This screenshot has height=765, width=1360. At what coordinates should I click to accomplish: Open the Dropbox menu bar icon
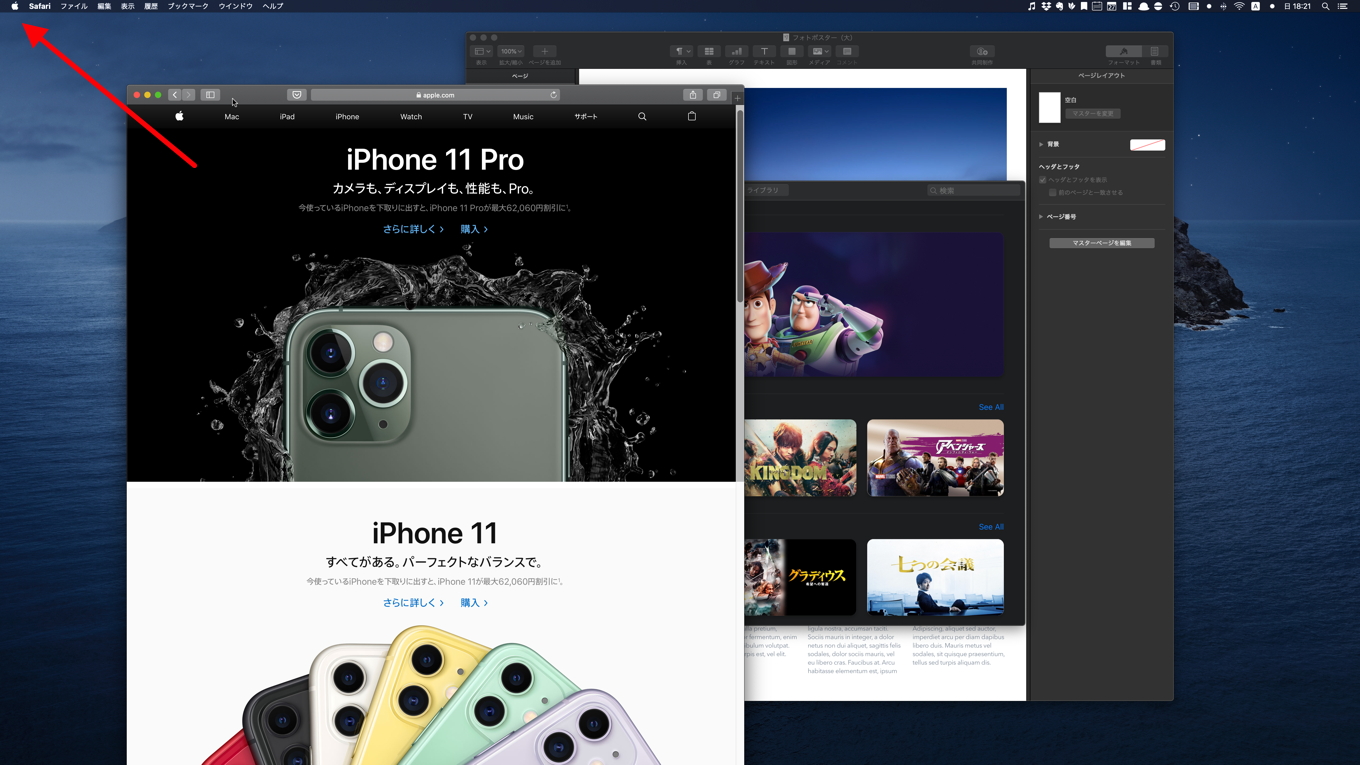coord(1046,6)
